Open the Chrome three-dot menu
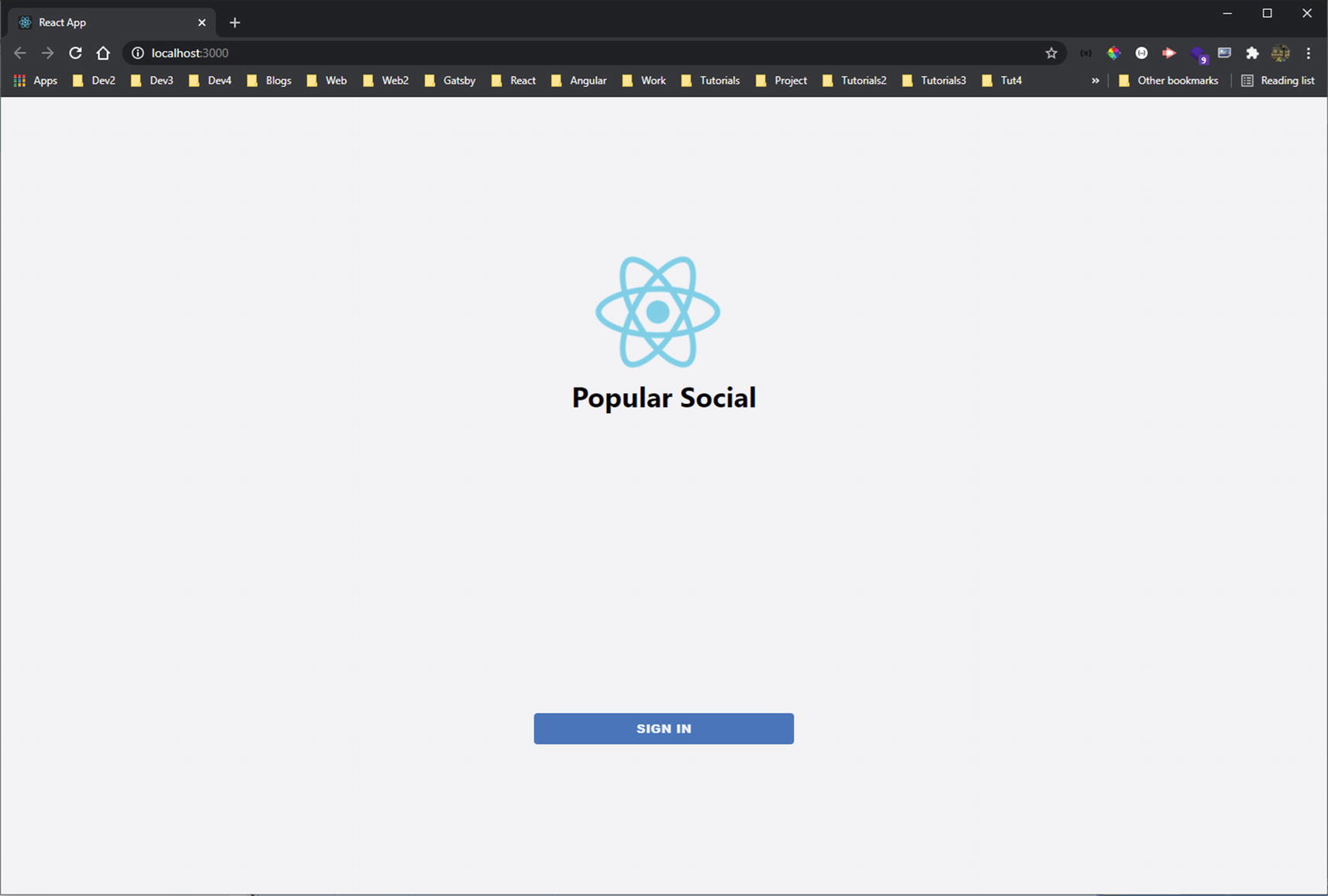Image resolution: width=1328 pixels, height=896 pixels. pos(1309,53)
